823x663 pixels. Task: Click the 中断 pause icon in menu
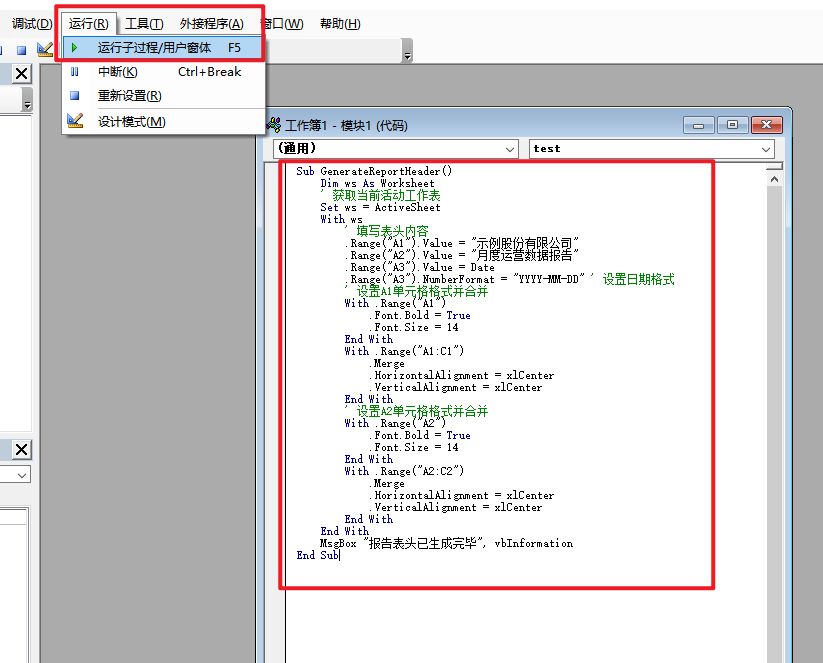tap(75, 72)
